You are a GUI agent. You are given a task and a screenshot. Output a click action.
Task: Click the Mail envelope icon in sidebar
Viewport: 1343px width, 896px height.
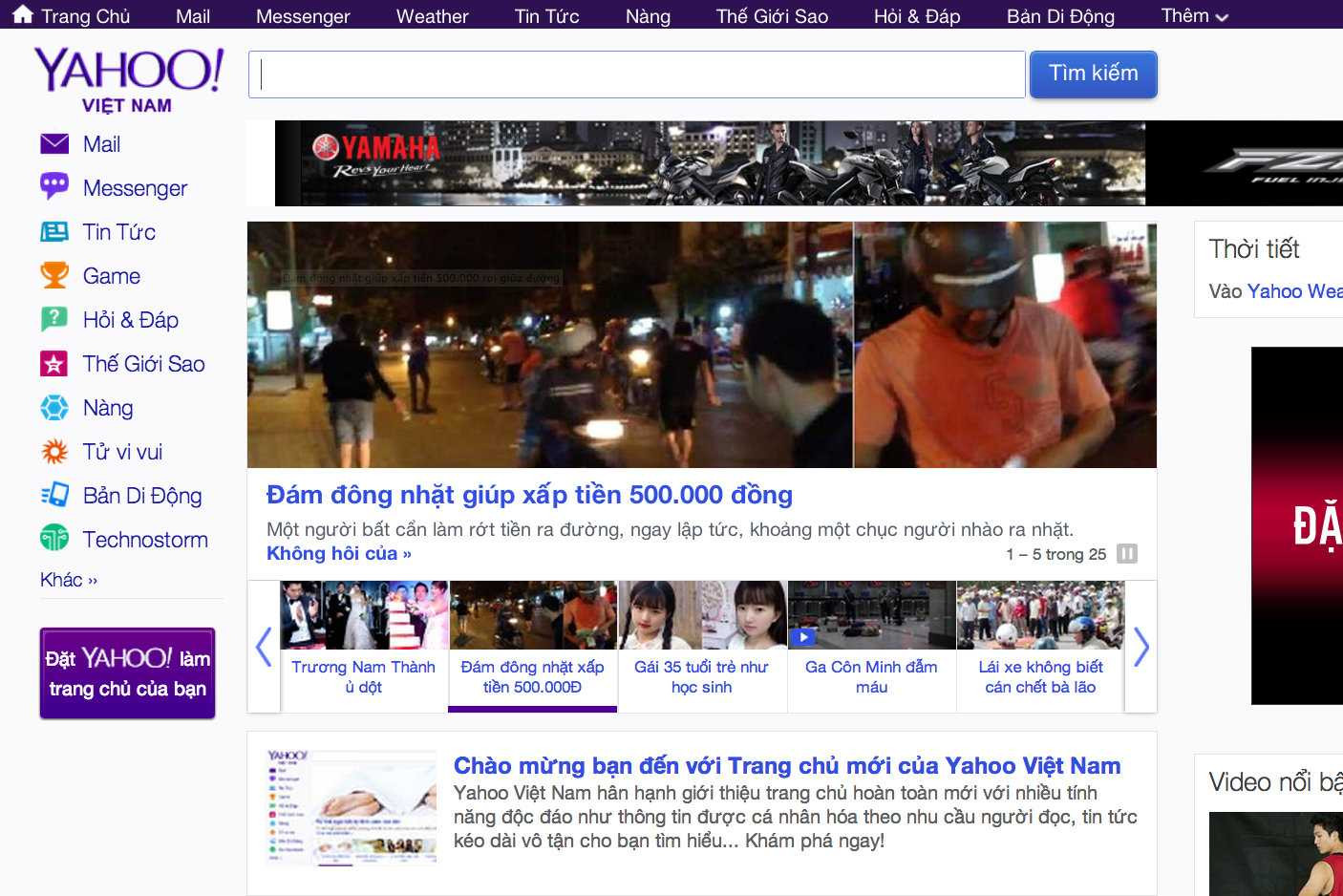pyautogui.click(x=54, y=144)
